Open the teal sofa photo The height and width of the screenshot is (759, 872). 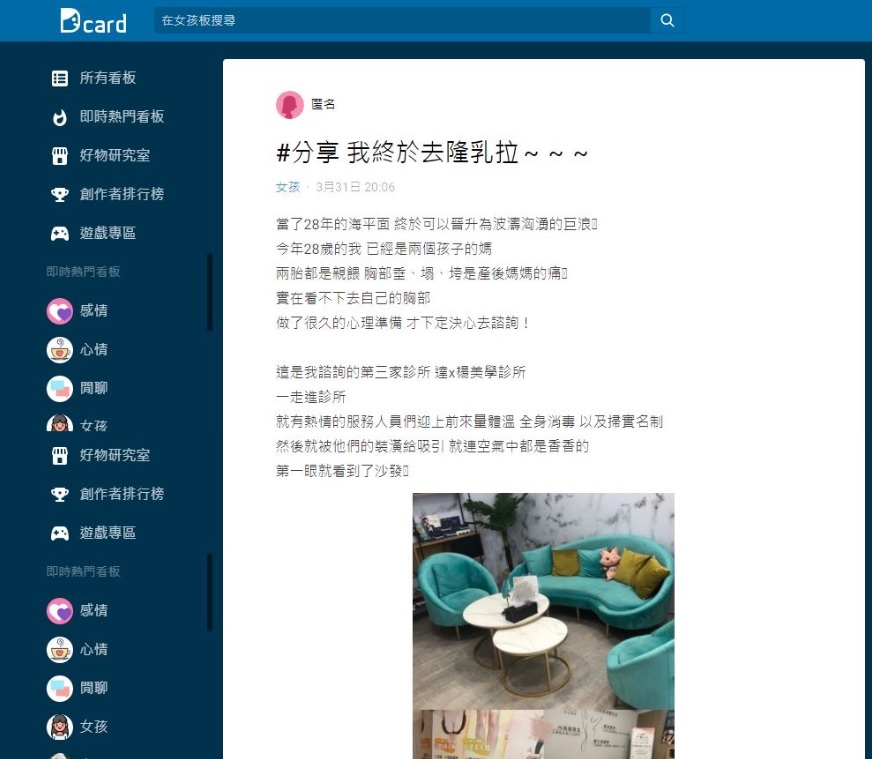coord(543,601)
